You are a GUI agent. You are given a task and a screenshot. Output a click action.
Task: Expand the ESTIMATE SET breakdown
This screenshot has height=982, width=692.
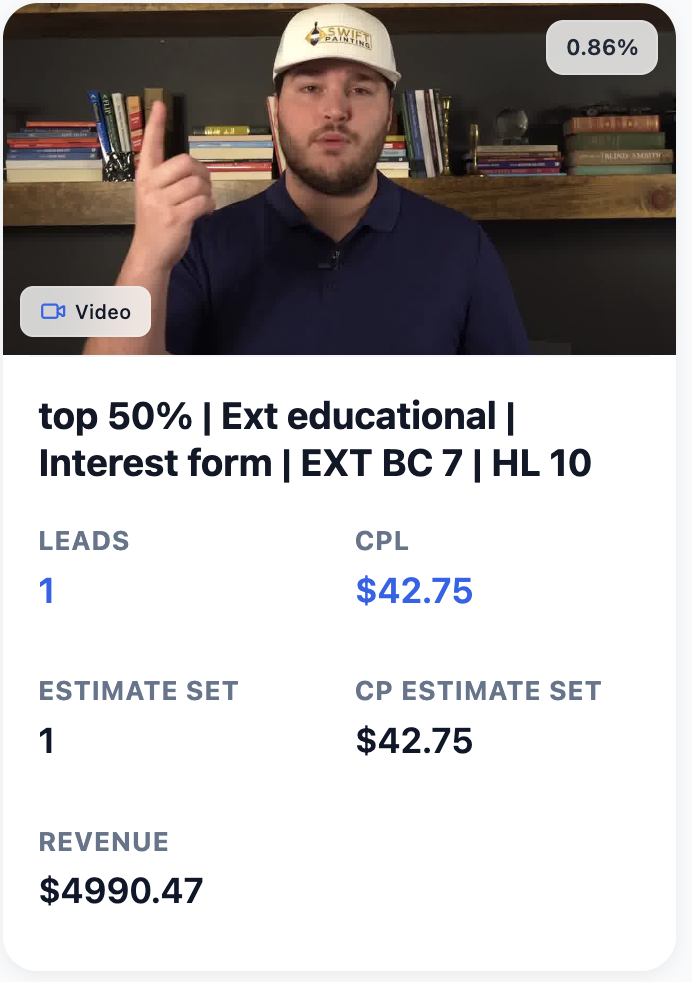point(45,741)
